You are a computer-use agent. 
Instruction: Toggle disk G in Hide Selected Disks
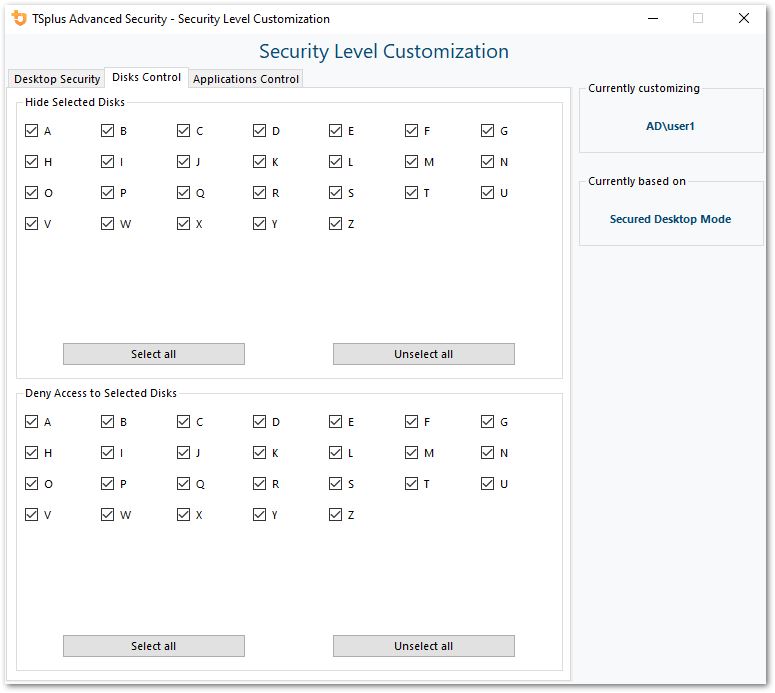[488, 131]
